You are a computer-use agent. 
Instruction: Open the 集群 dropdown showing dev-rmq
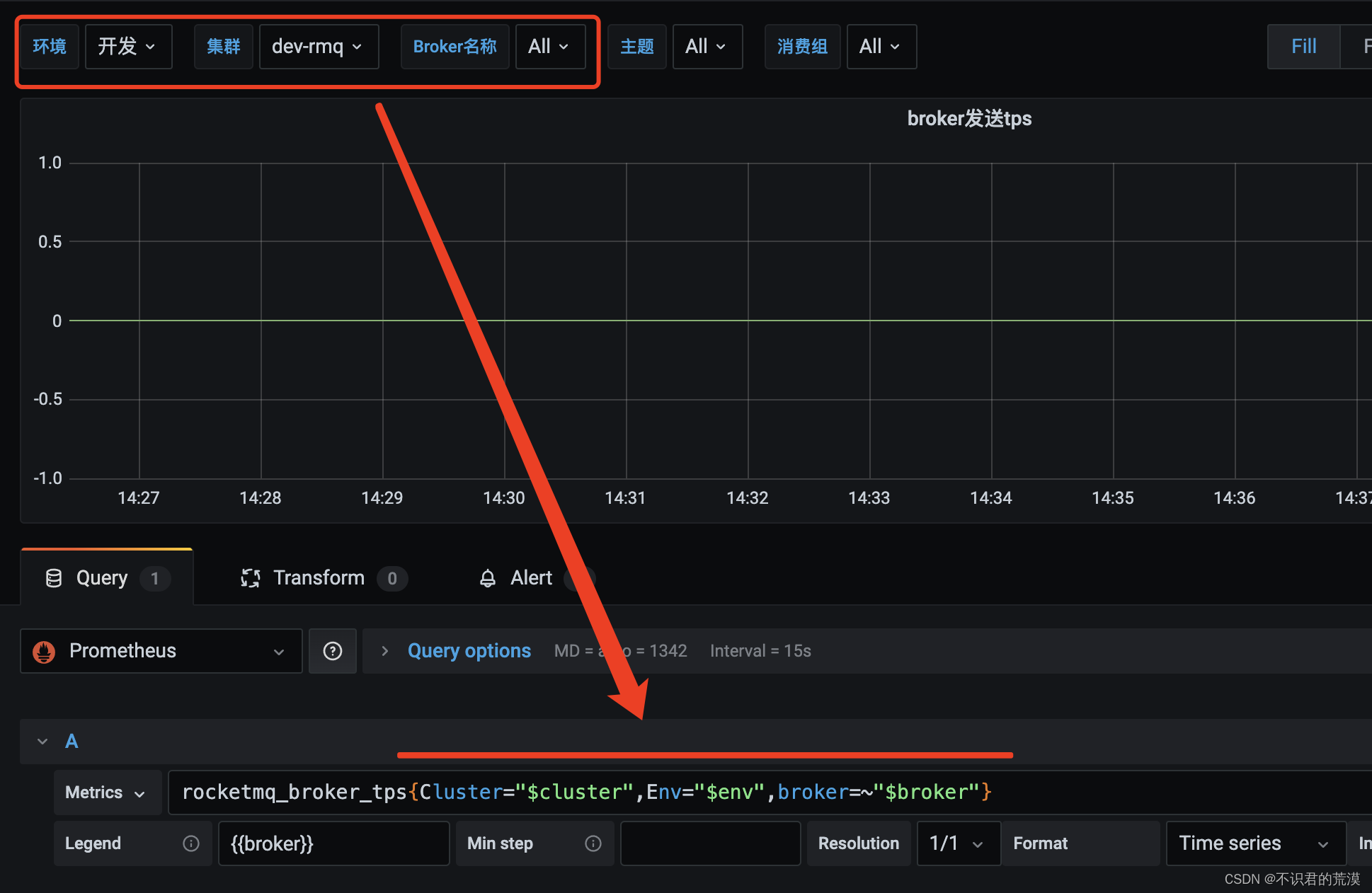(319, 47)
